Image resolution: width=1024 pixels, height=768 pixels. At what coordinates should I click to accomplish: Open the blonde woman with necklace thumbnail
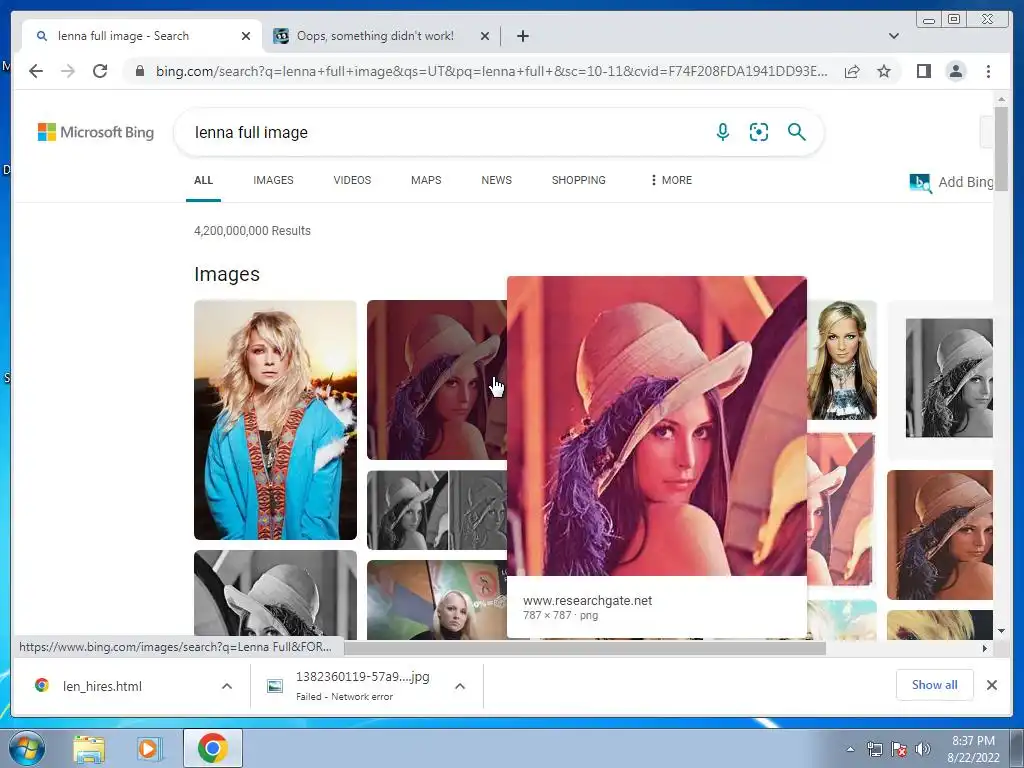(842, 360)
